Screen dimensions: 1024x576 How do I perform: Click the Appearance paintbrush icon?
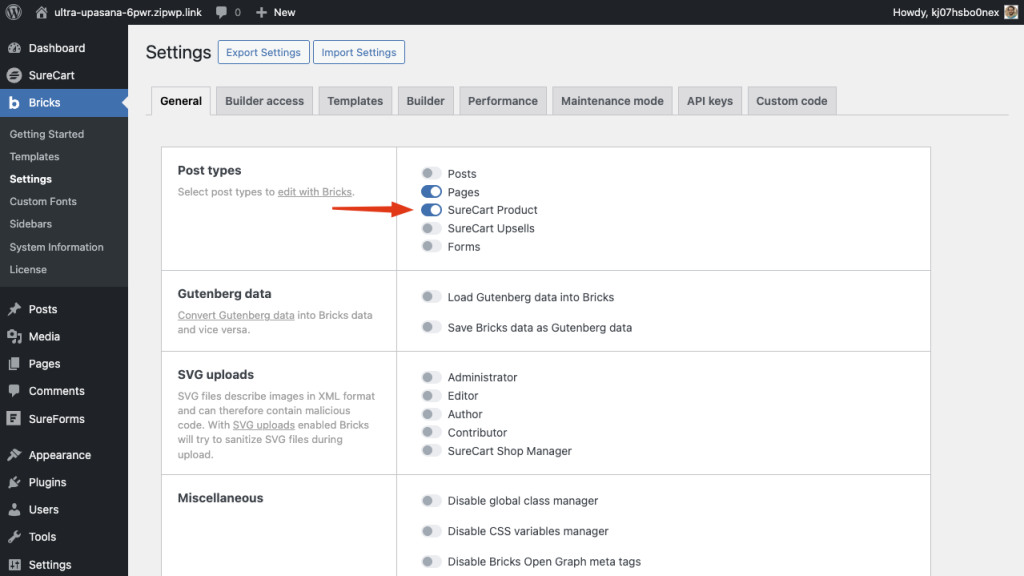pyautogui.click(x=14, y=455)
